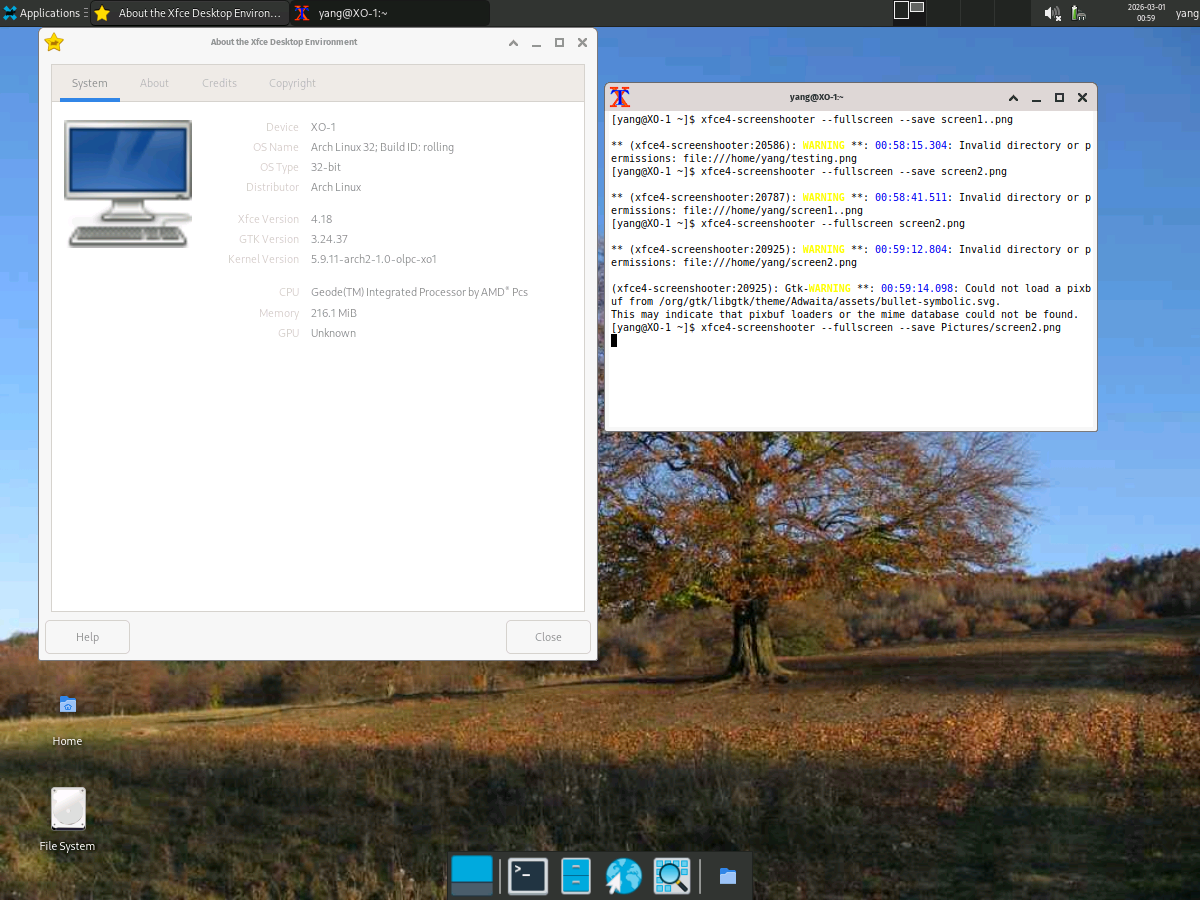The height and width of the screenshot is (900, 1200).
Task: Launch Terminal Emulator from the dock
Action: [527, 876]
